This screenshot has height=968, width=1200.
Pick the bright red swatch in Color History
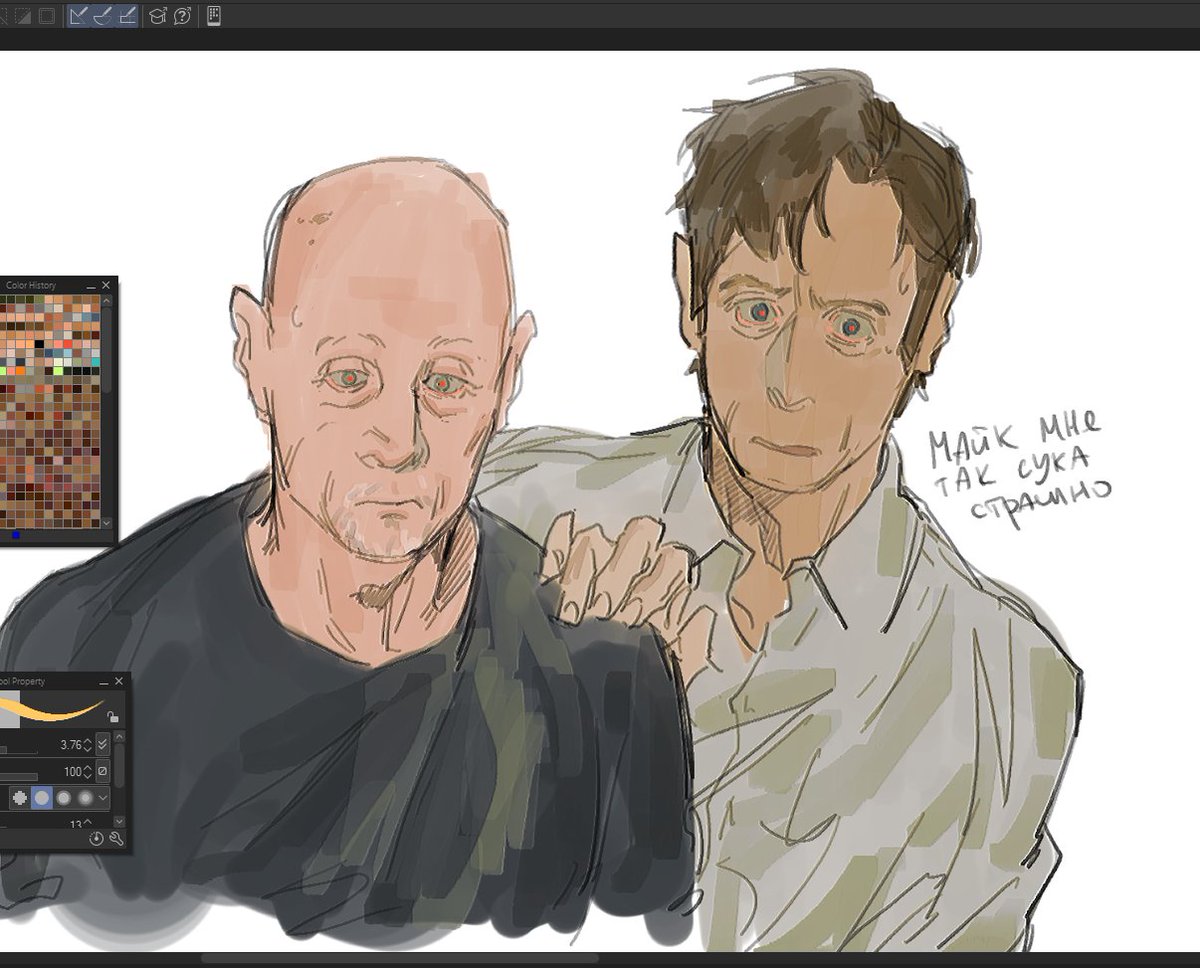(68, 344)
